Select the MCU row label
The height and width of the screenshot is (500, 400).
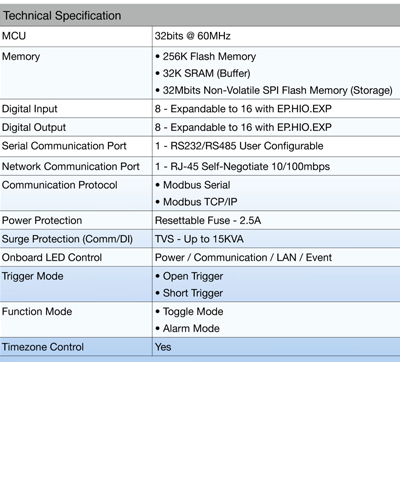tap(14, 36)
